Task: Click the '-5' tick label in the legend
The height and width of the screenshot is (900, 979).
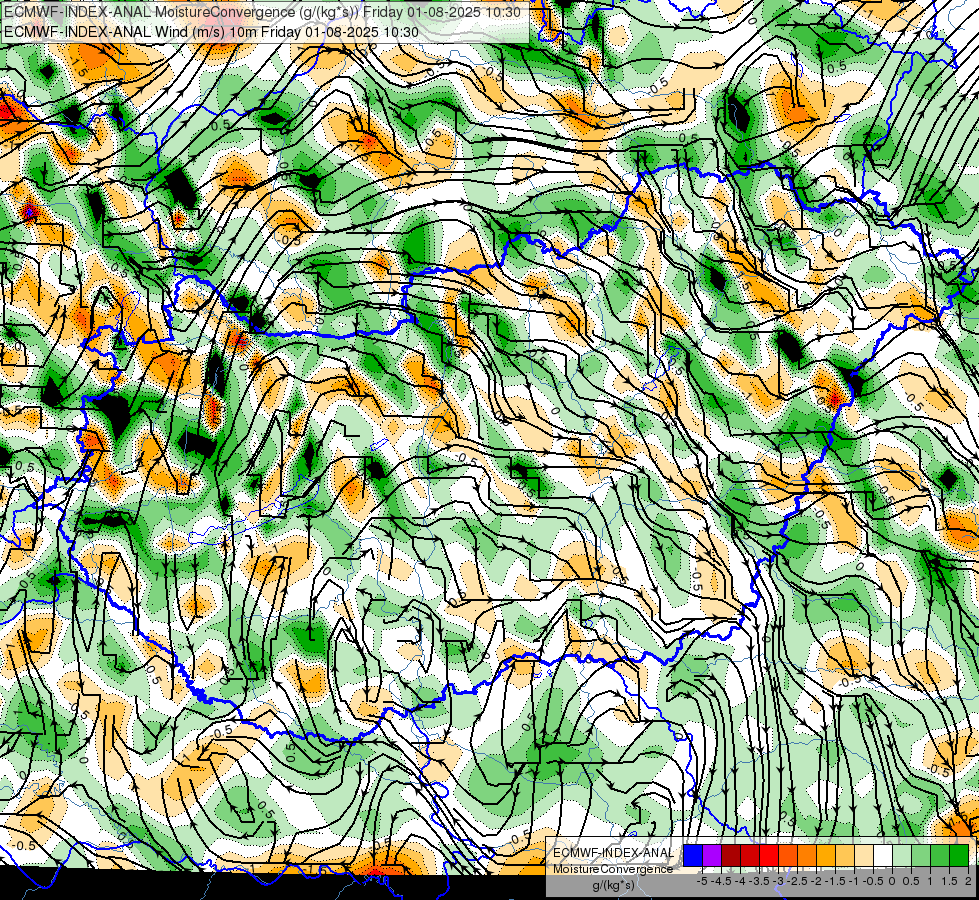Action: (702, 881)
